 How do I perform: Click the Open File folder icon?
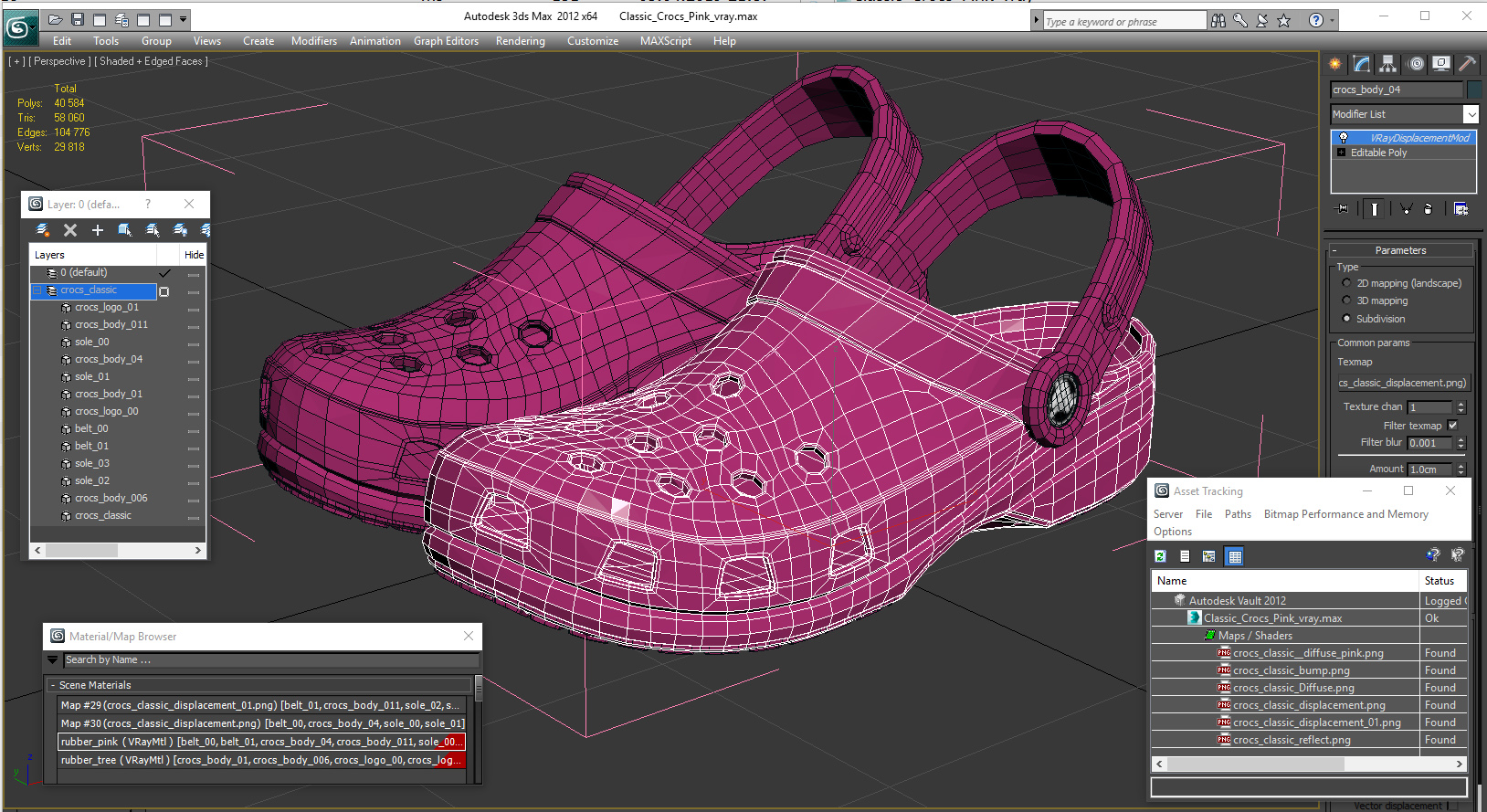(x=56, y=19)
